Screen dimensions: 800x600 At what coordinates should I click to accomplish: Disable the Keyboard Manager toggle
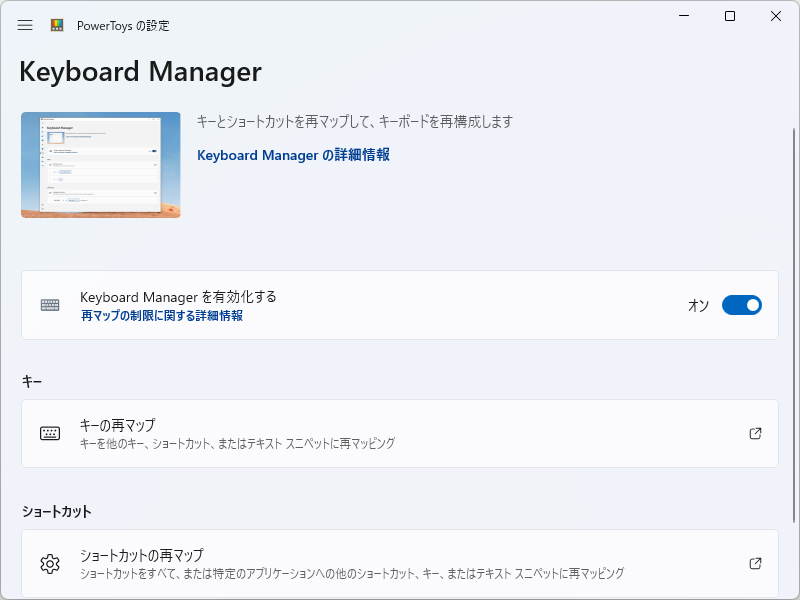pos(741,305)
